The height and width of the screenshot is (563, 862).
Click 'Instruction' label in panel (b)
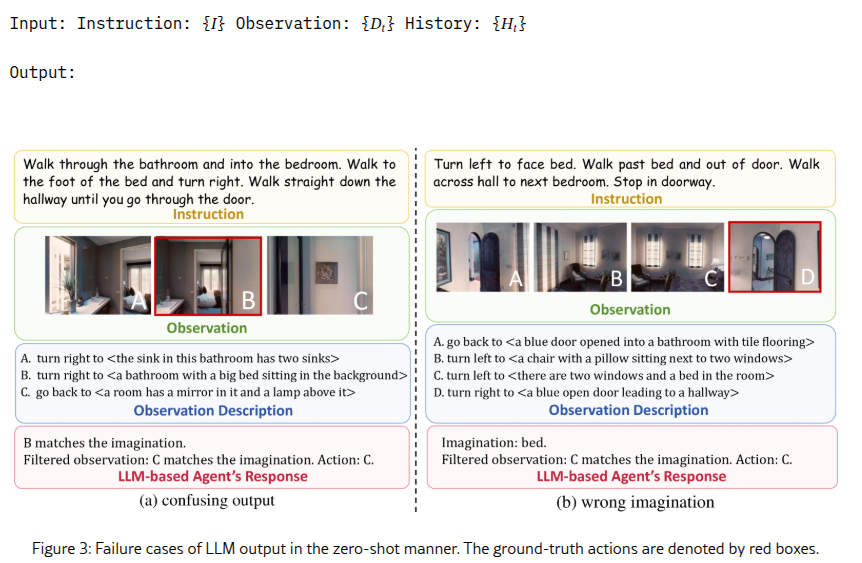click(x=626, y=199)
